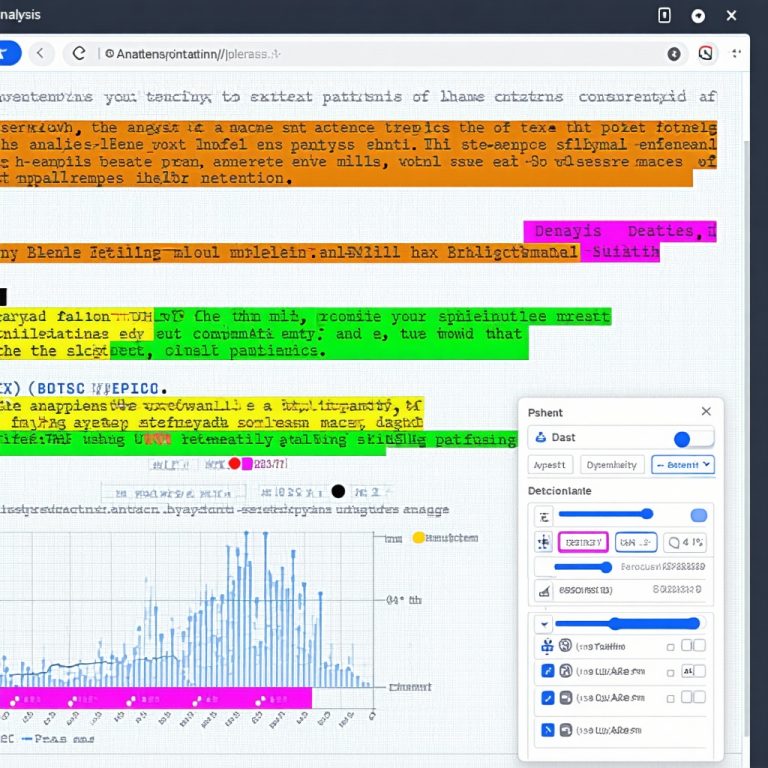Click the magenta square next to the red dot
This screenshot has width=768, height=768.
coord(247,463)
